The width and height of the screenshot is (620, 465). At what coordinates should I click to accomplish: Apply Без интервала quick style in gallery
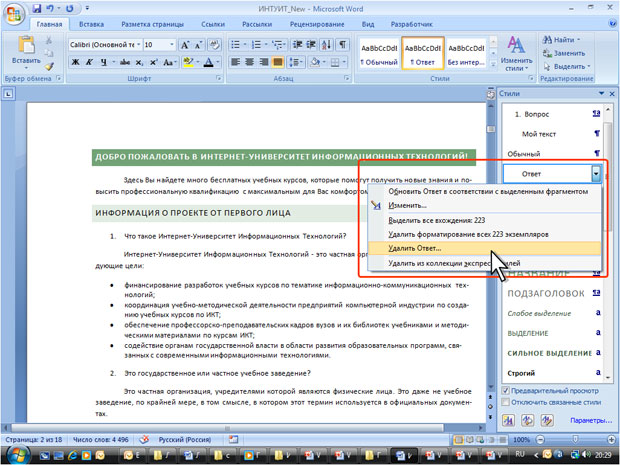tap(466, 54)
